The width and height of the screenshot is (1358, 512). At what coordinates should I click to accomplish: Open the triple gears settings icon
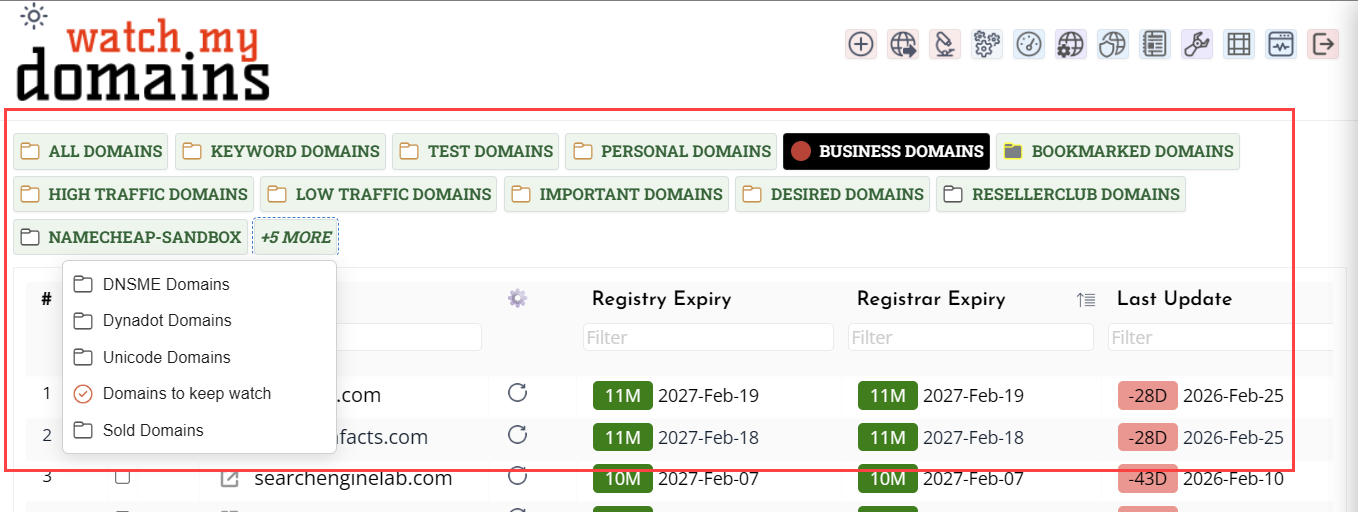[x=987, y=44]
